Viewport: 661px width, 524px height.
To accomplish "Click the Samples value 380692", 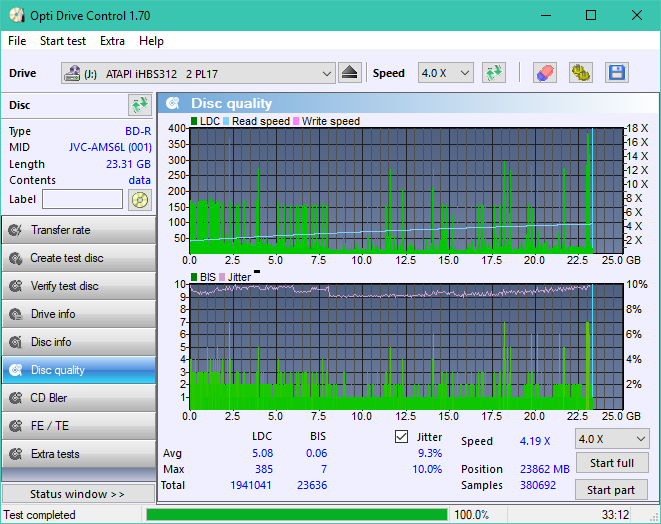I will click(538, 485).
